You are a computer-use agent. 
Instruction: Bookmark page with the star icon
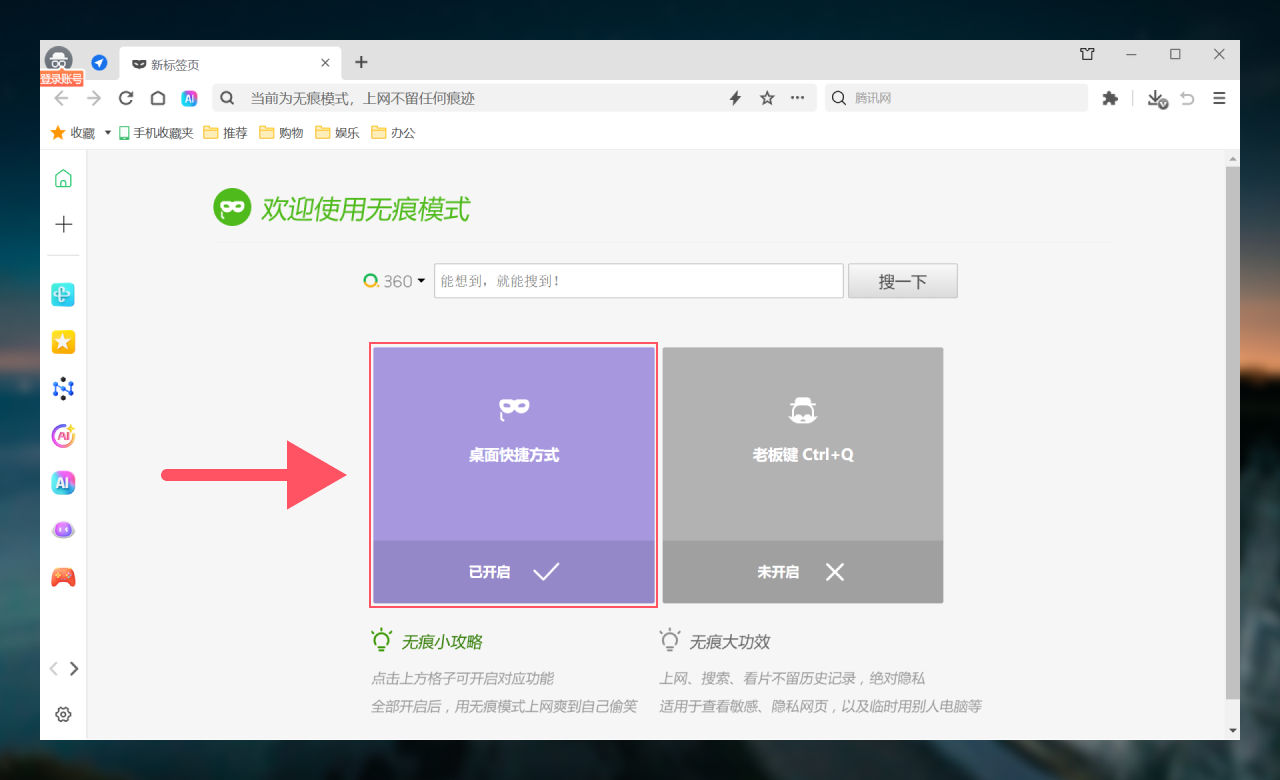[767, 98]
